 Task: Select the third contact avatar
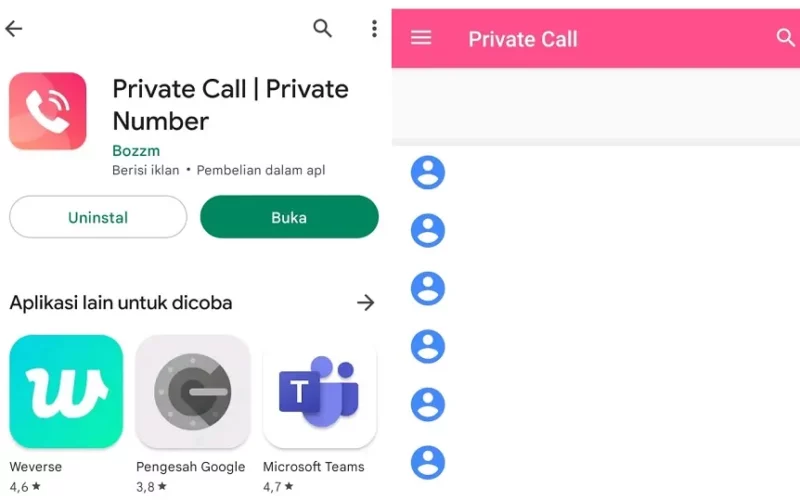428,289
